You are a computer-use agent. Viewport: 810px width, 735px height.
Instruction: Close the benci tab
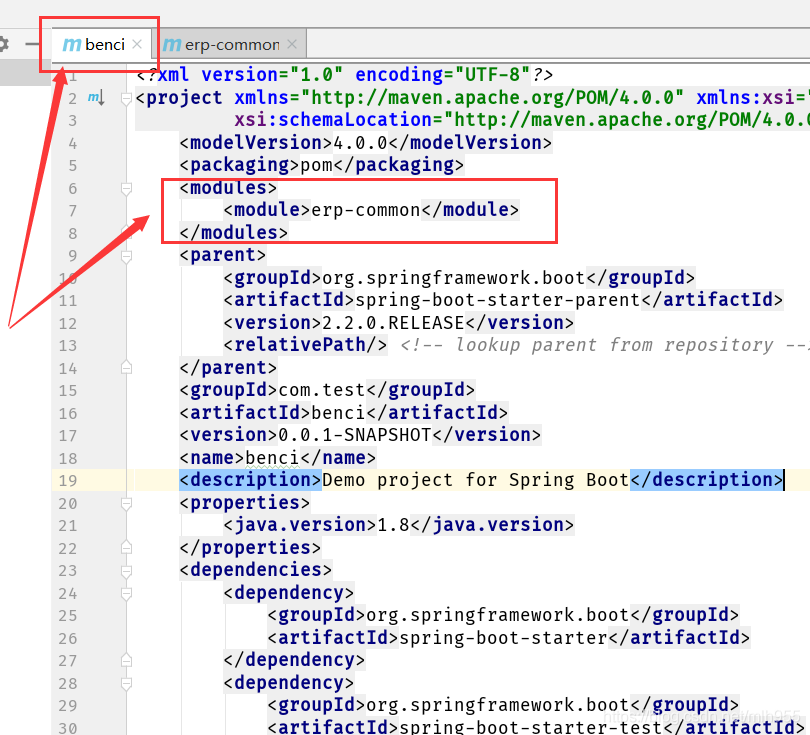point(137,44)
